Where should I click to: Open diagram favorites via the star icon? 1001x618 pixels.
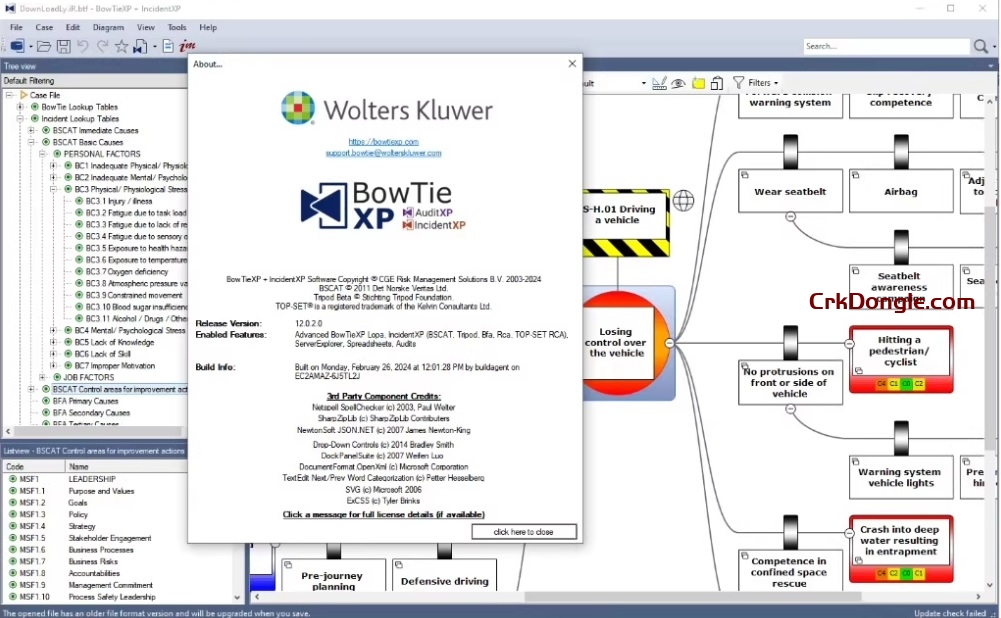click(x=121, y=46)
